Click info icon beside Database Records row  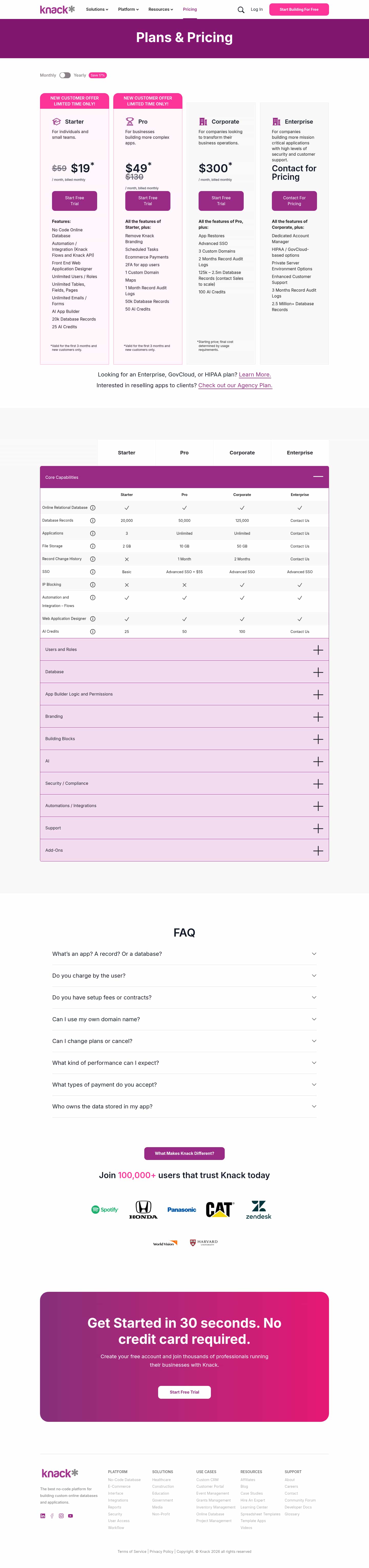93,520
